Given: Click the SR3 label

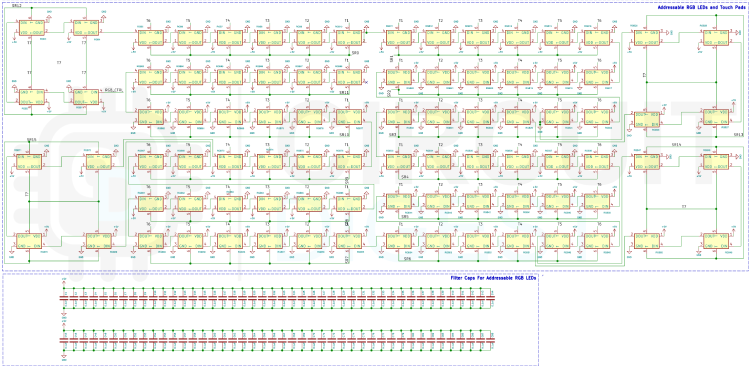Looking at the screenshot, I should [392, 135].
